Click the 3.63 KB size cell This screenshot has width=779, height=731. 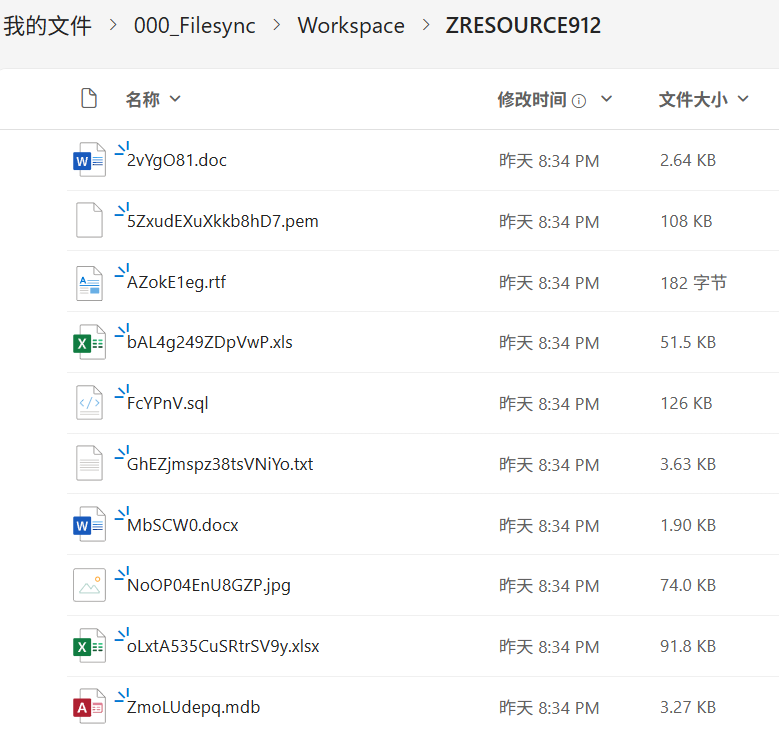688,464
